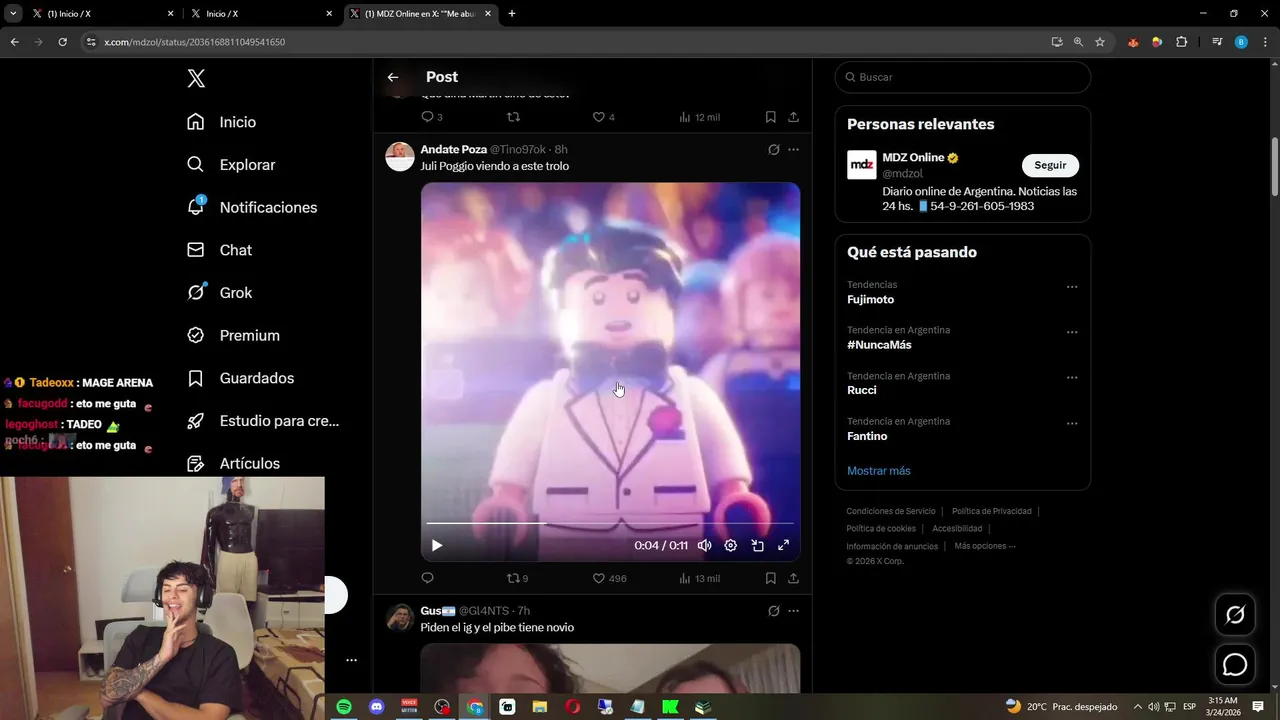The height and width of the screenshot is (720, 1280).
Task: Share Andate Poza's post
Action: pyautogui.click(x=793, y=578)
